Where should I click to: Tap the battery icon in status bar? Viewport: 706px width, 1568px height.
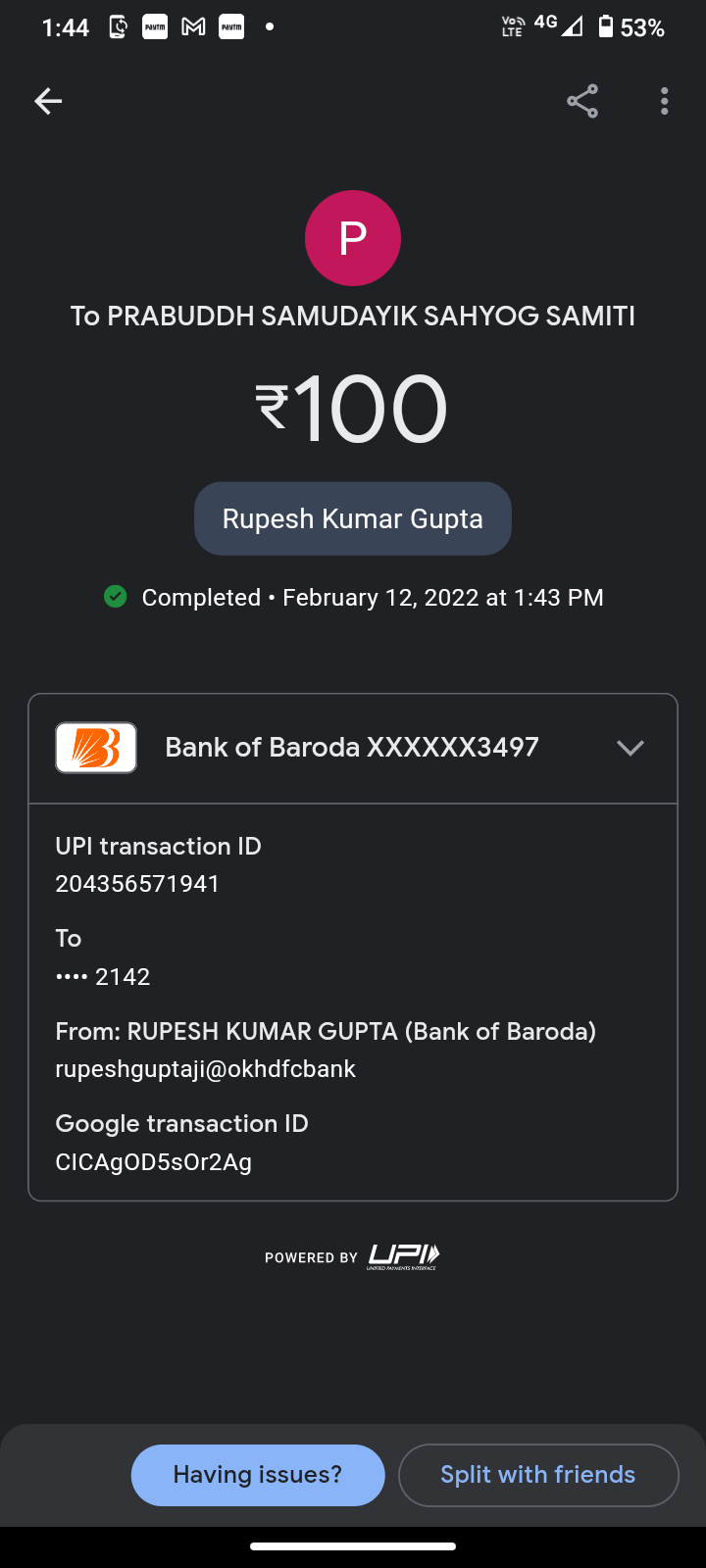pos(605,27)
